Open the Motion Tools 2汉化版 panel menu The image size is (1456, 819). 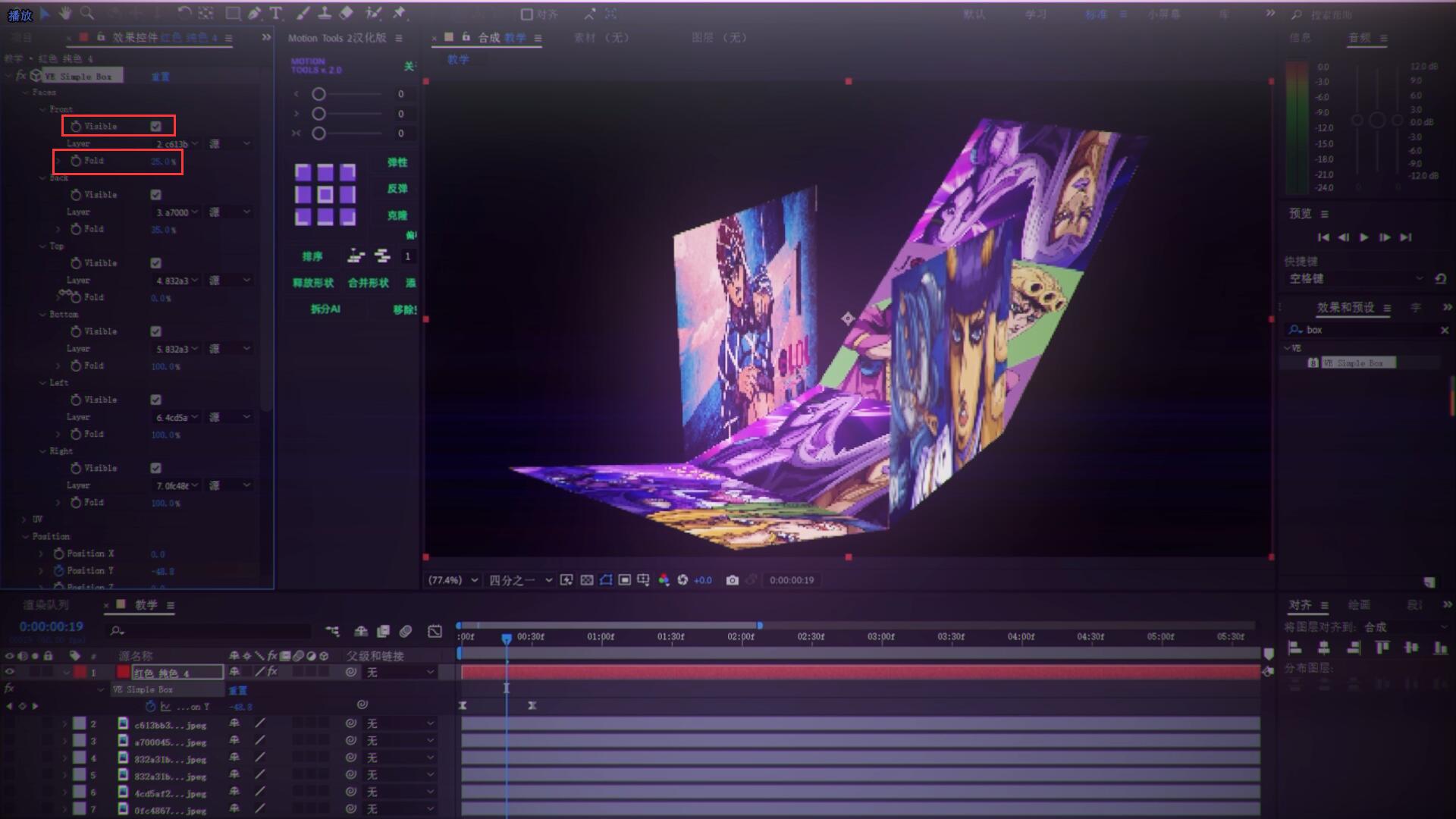[399, 38]
